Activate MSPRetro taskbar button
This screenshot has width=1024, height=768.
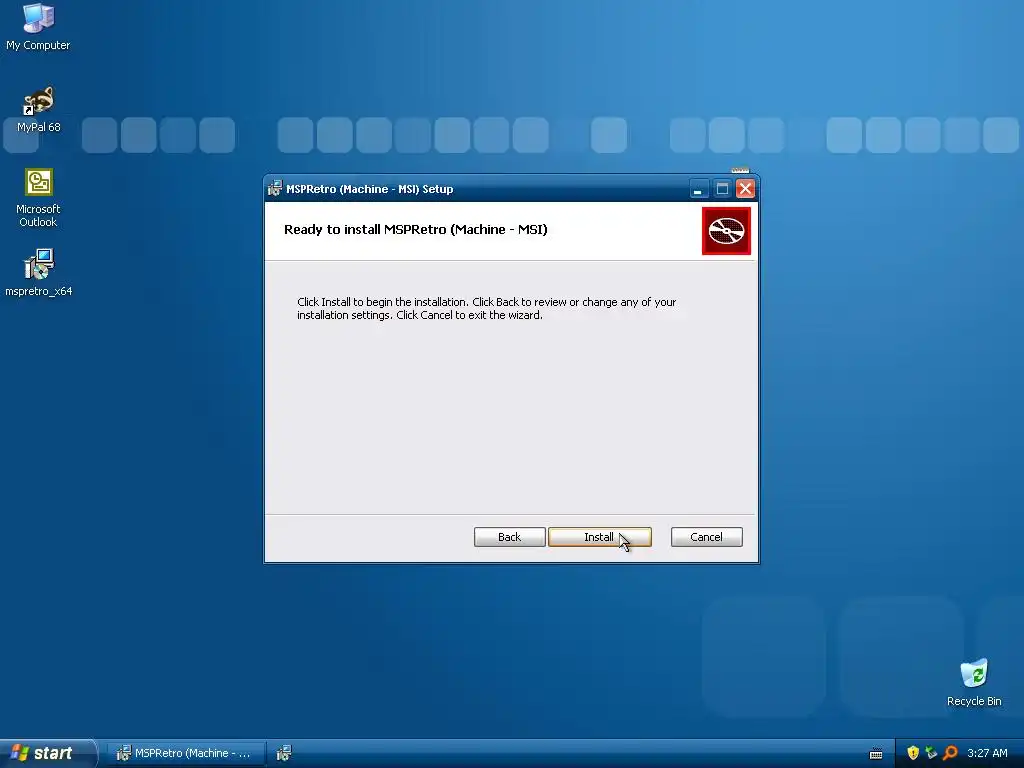[185, 753]
